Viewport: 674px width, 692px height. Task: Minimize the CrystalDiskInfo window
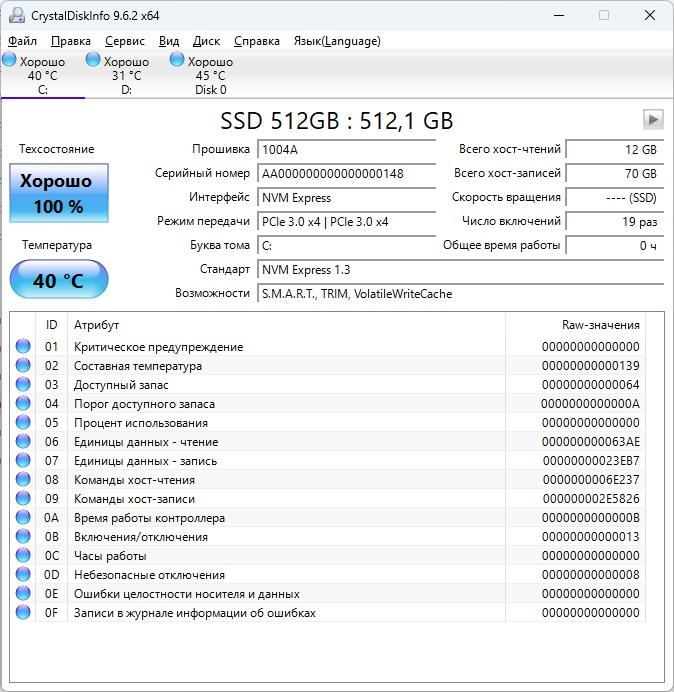point(559,15)
